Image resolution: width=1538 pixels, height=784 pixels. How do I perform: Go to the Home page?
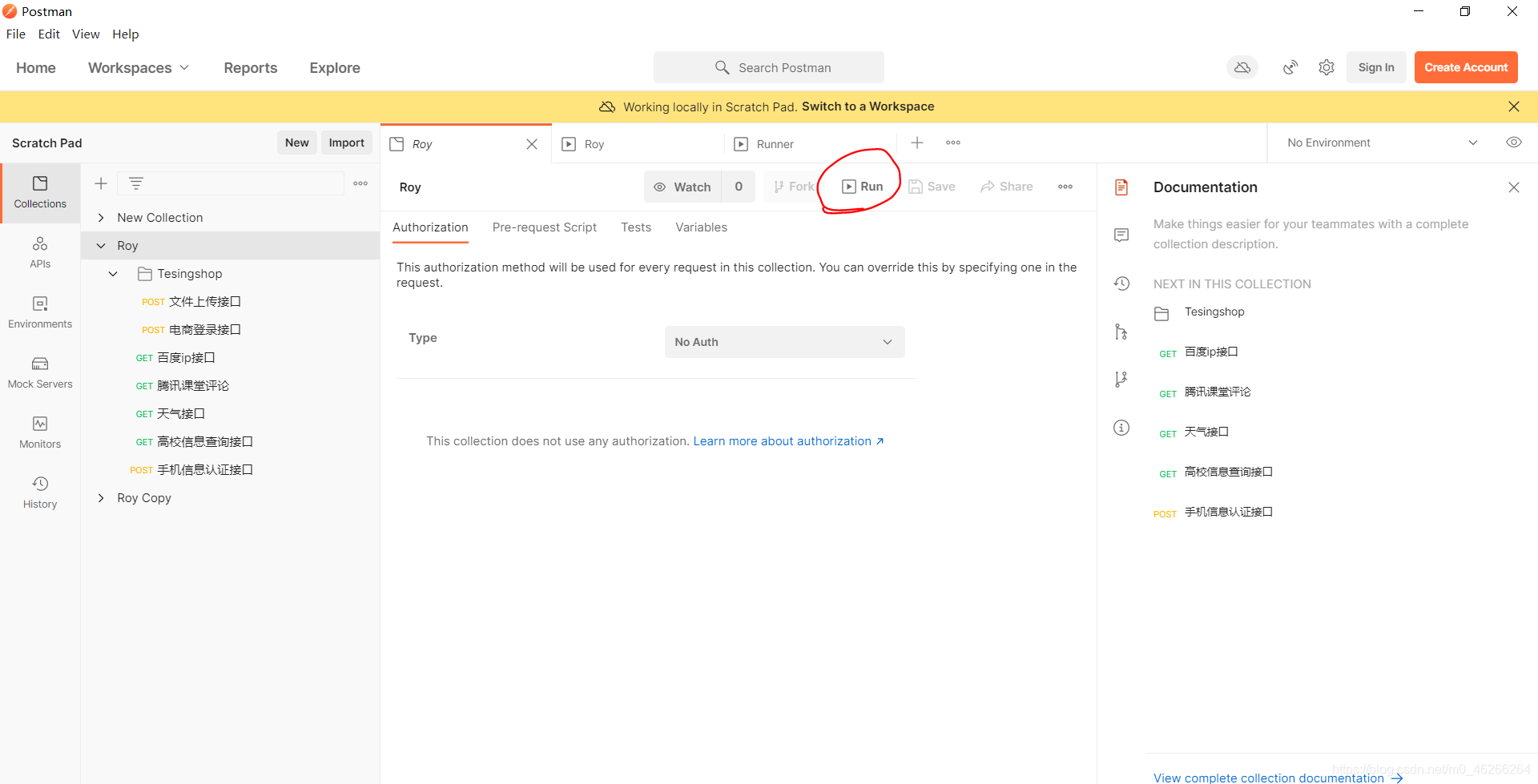[36, 68]
